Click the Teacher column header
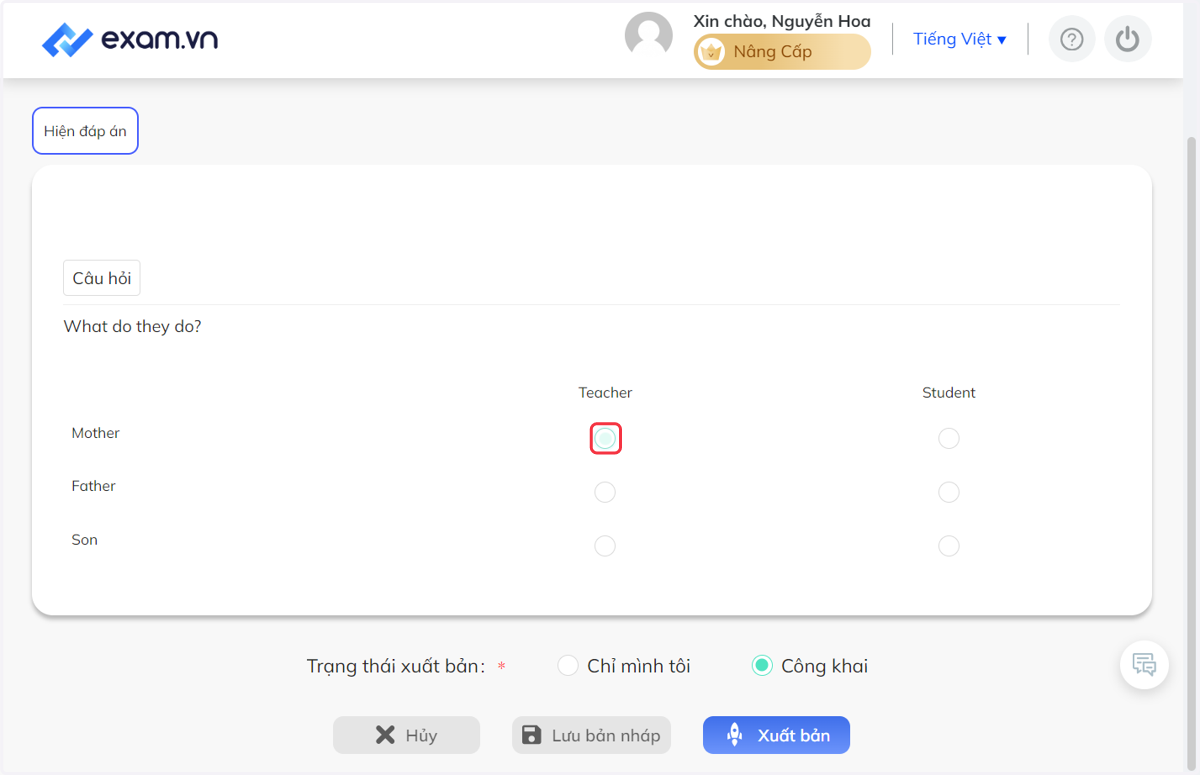 click(x=605, y=393)
